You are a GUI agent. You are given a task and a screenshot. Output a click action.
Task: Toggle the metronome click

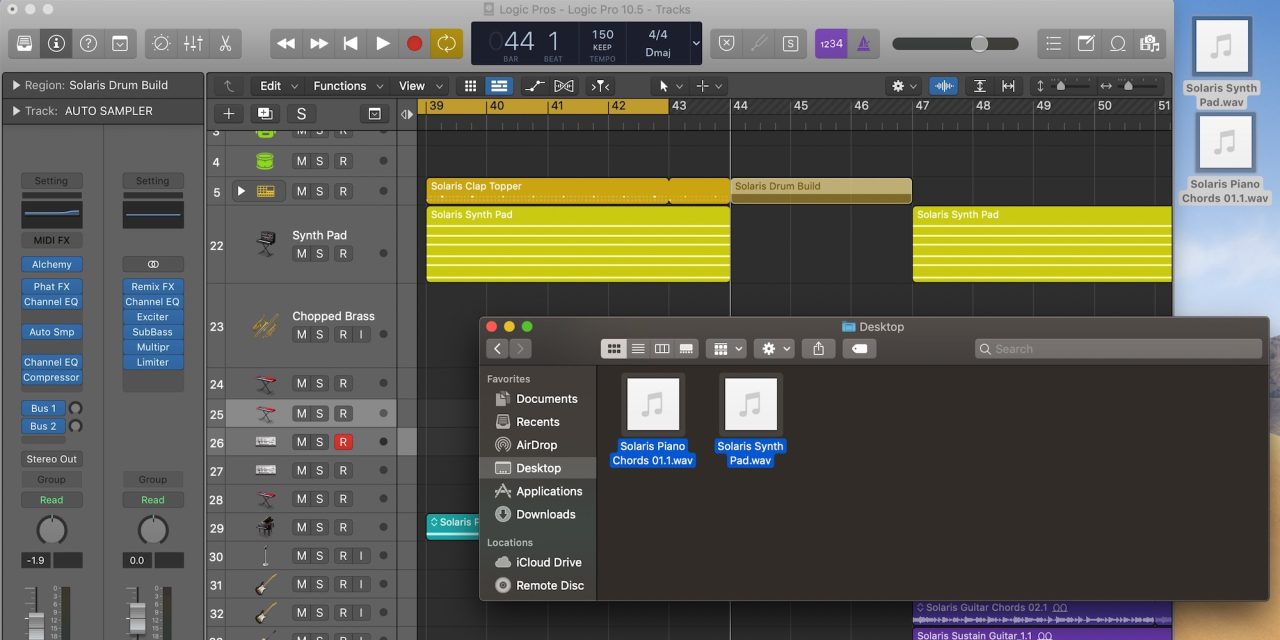click(x=863, y=43)
